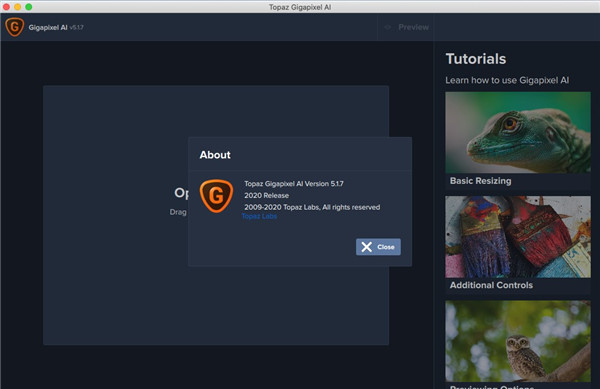Click the image drop zone panel
The width and height of the screenshot is (600, 389).
(x=115, y=215)
